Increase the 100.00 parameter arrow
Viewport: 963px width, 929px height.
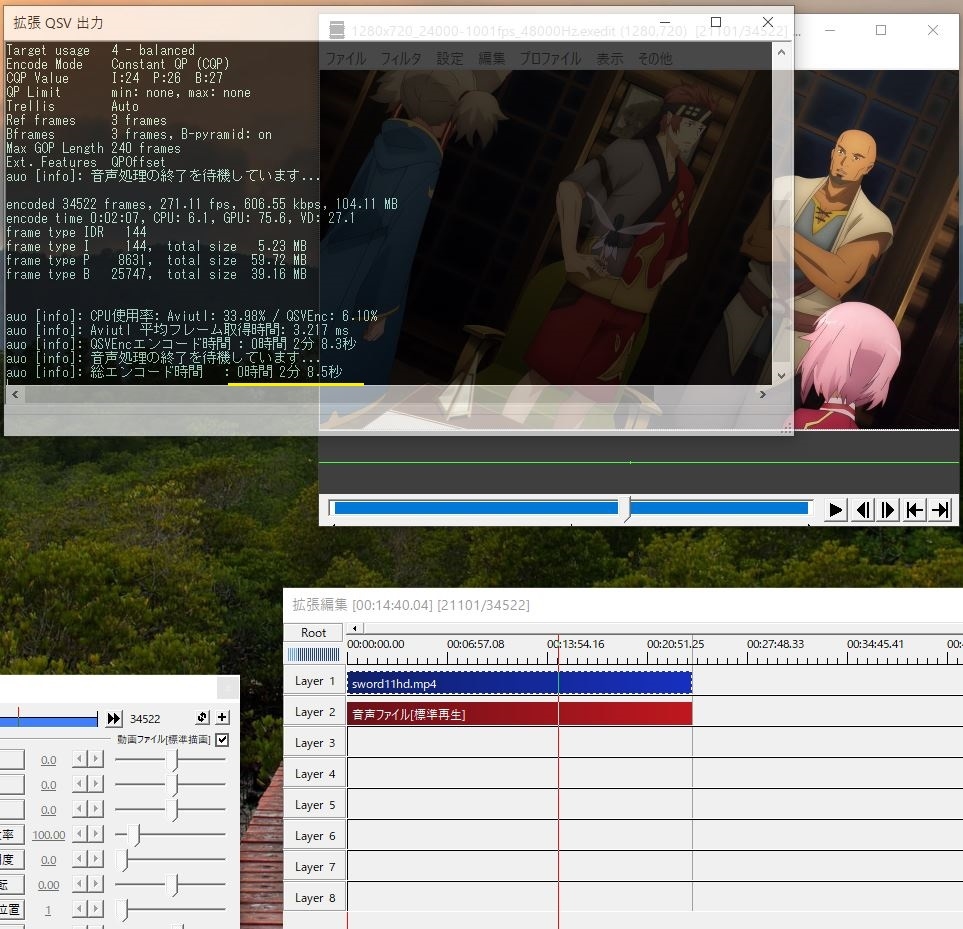(x=95, y=834)
